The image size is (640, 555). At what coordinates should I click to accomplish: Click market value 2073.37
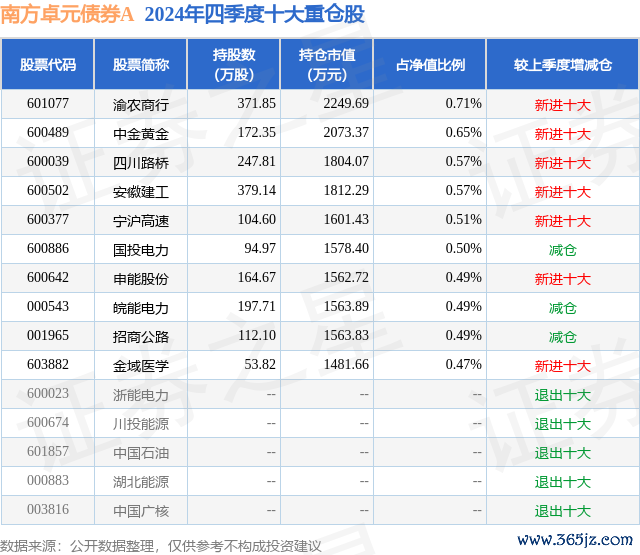346,133
